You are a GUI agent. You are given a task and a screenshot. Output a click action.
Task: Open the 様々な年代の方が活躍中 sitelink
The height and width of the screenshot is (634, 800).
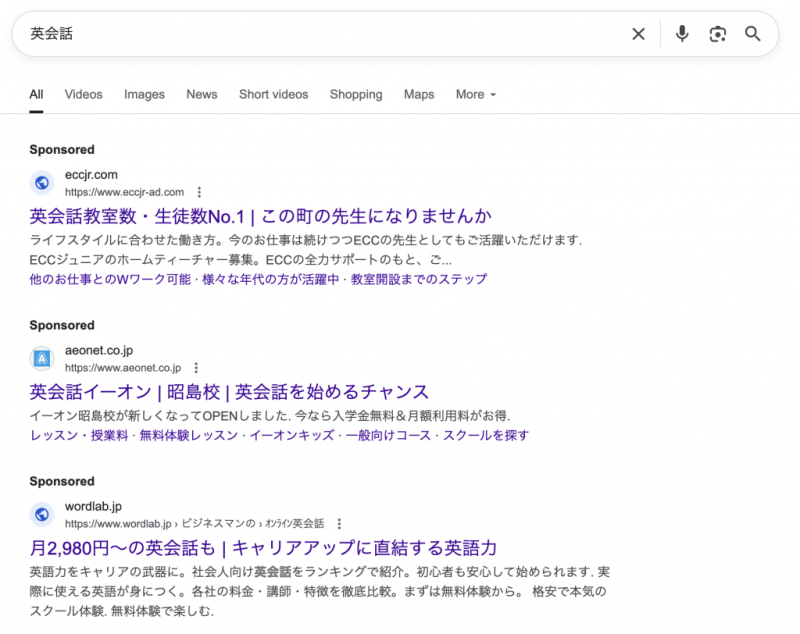pos(270,280)
